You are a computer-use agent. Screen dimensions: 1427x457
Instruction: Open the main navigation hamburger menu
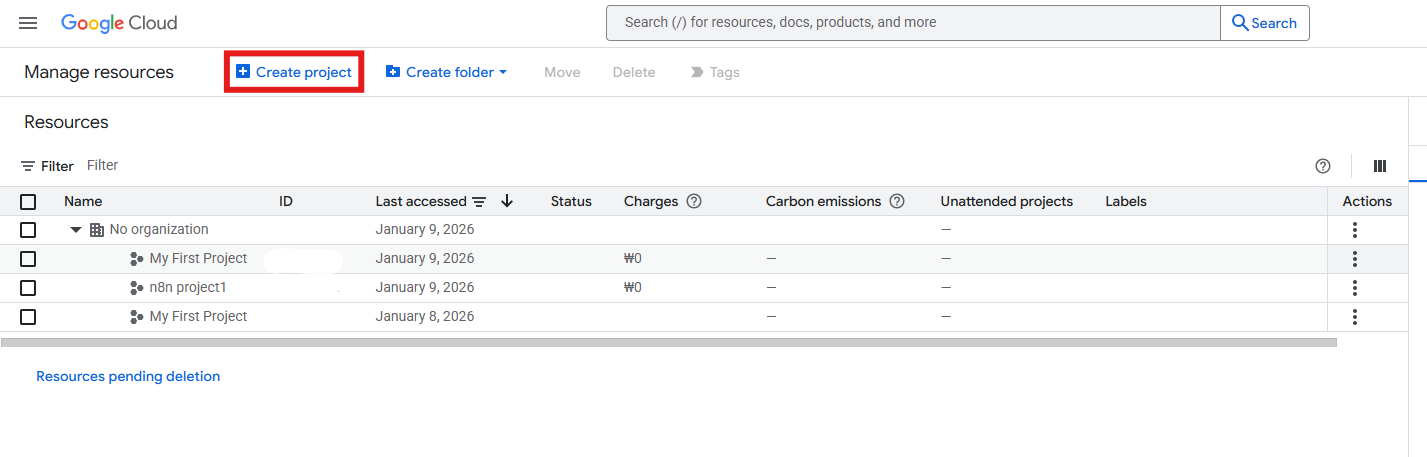click(x=28, y=23)
